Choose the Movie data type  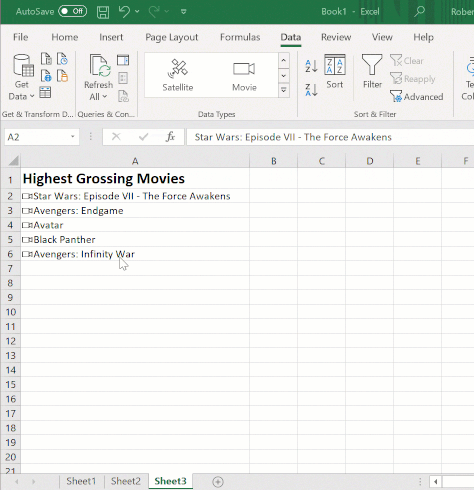(x=244, y=75)
